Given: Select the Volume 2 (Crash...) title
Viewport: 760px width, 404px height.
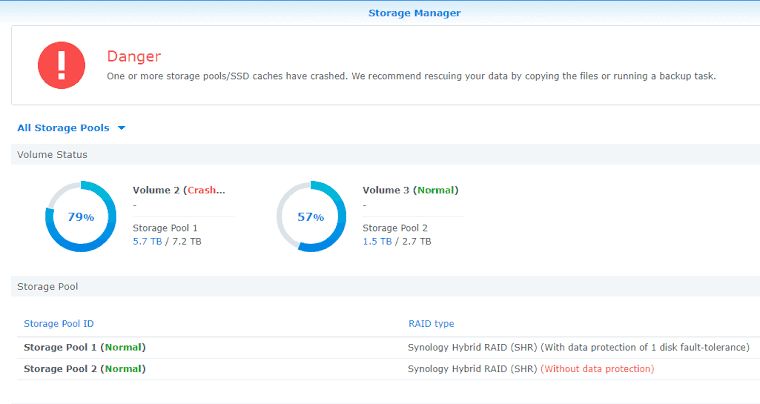Looking at the screenshot, I should tap(179, 190).
